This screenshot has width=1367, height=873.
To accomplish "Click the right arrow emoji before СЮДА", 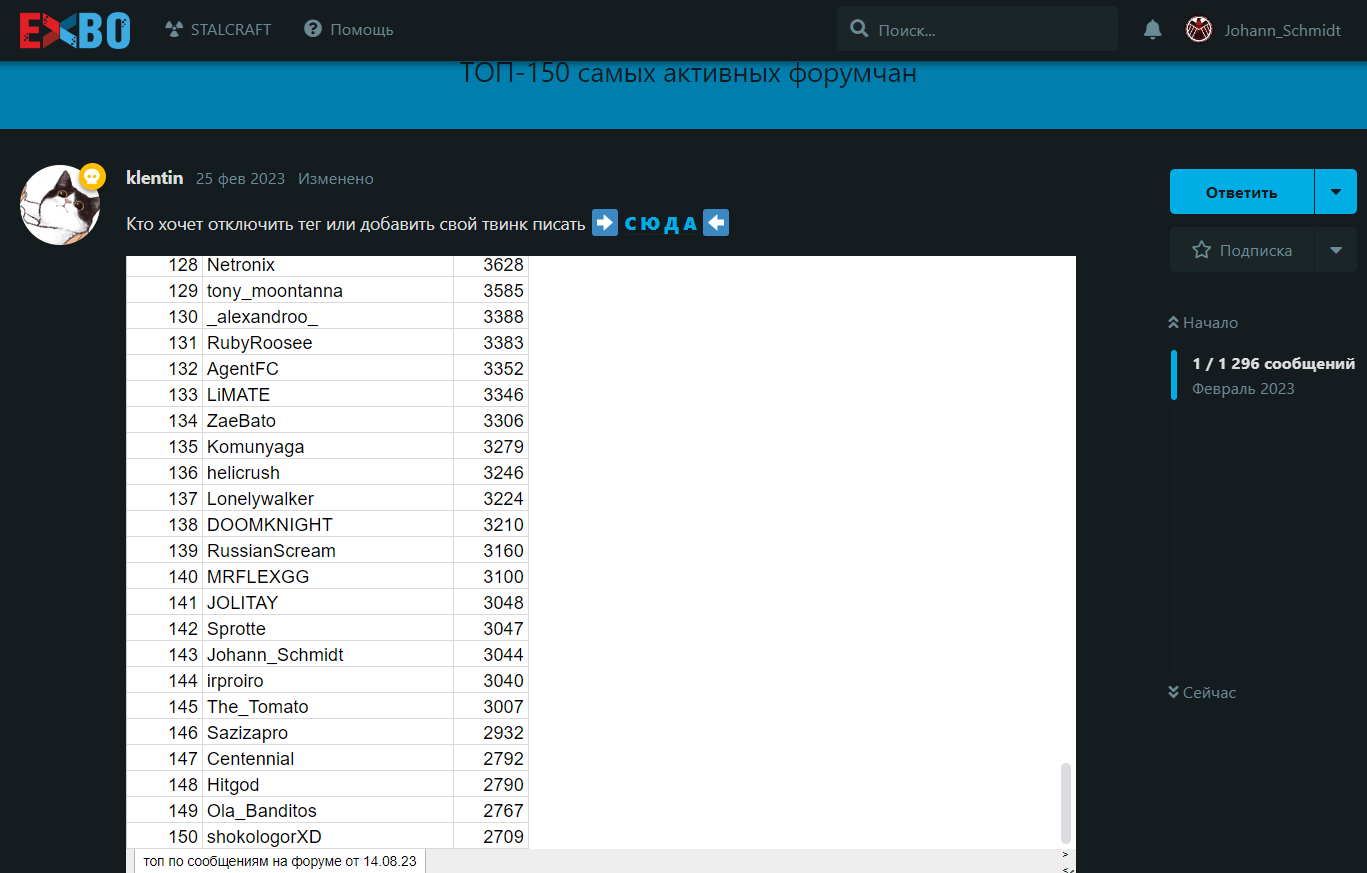I will 605,222.
